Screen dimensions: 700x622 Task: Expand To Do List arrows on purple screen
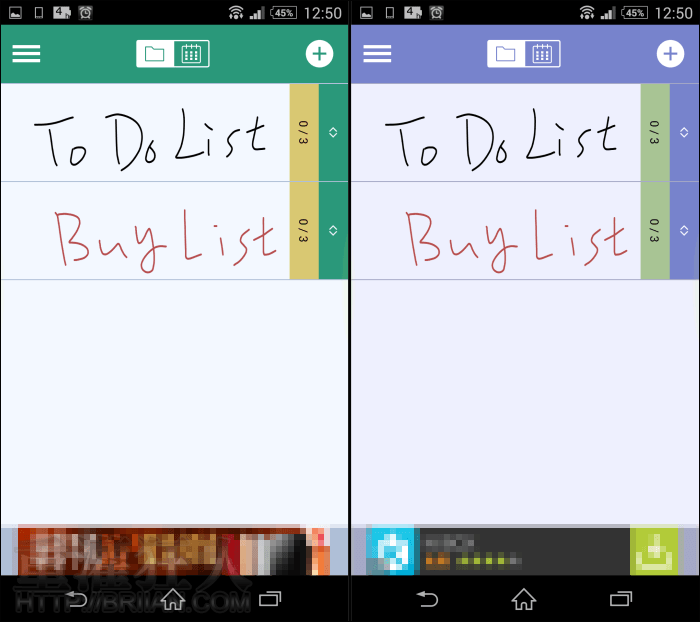(x=684, y=133)
